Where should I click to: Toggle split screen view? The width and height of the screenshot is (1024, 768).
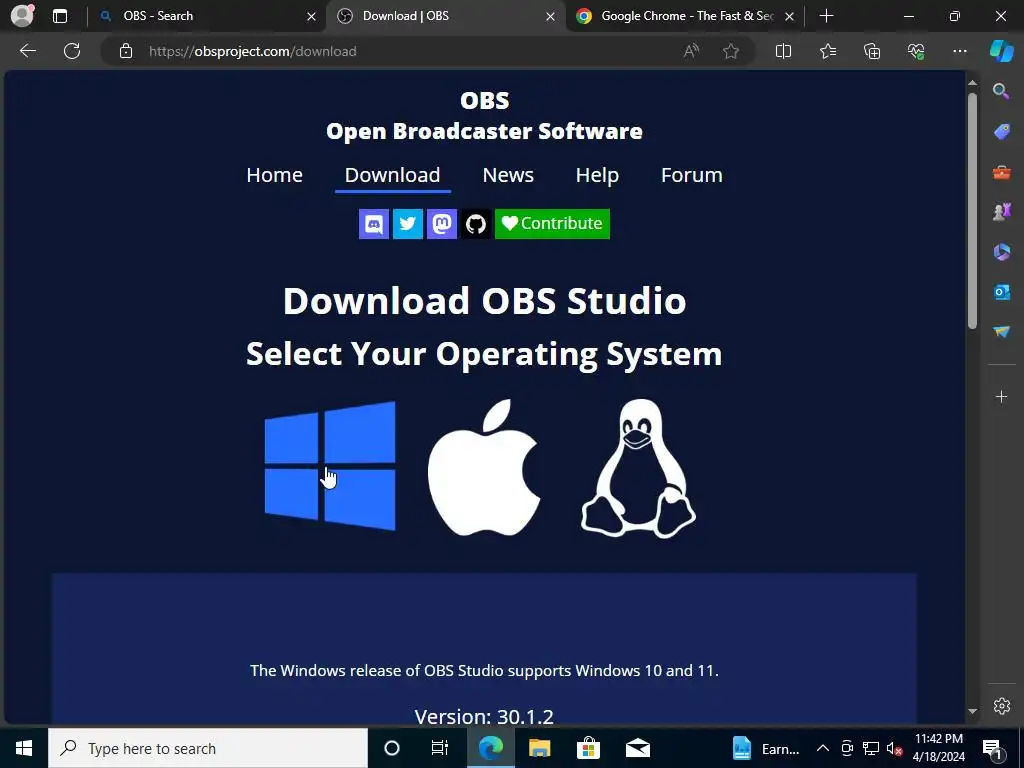pos(783,51)
